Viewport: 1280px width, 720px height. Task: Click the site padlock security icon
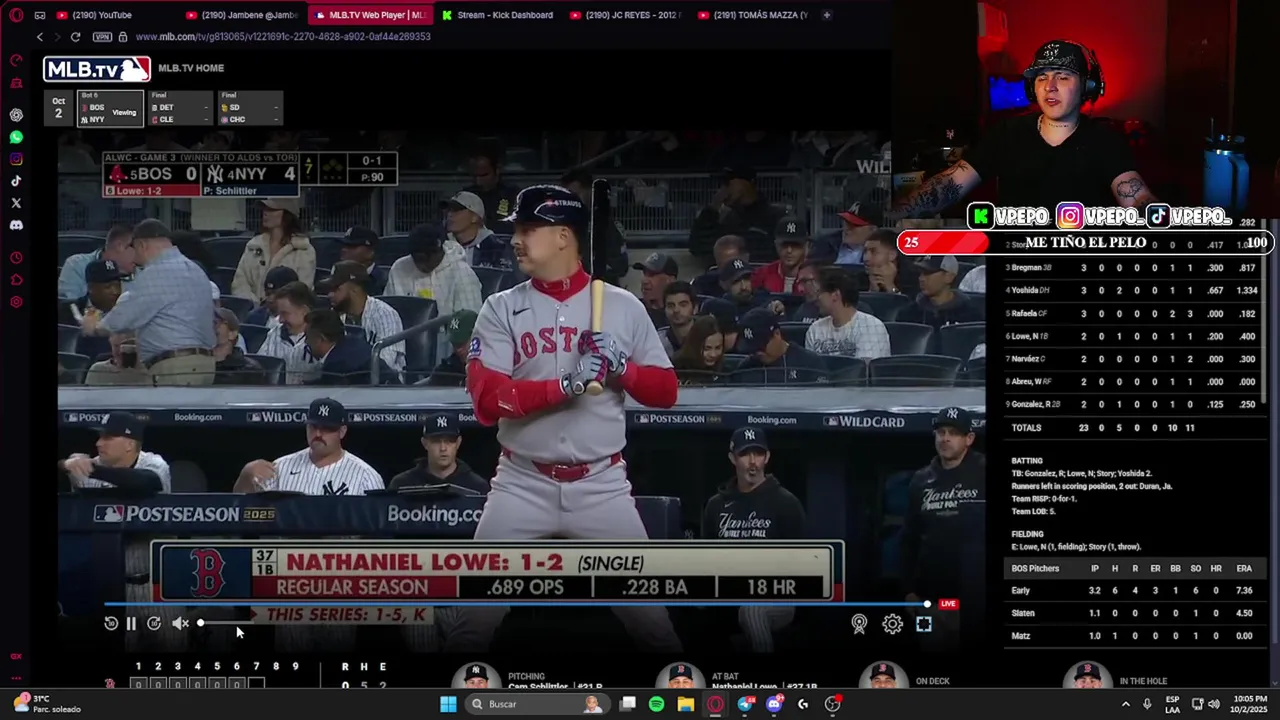point(123,37)
